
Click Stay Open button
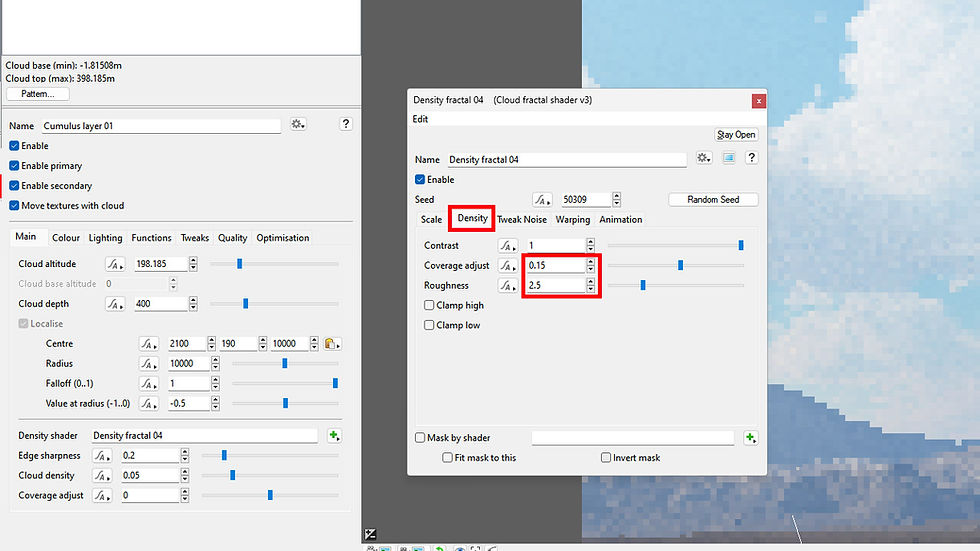736,135
